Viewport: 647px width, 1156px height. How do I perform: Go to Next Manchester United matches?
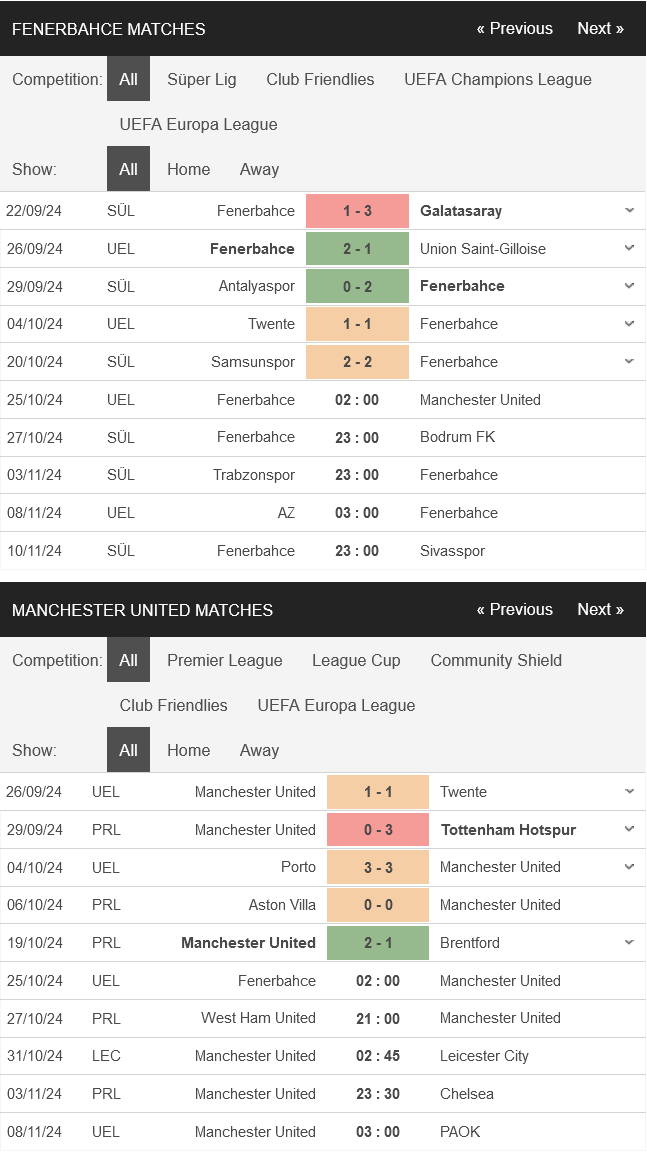click(x=601, y=610)
